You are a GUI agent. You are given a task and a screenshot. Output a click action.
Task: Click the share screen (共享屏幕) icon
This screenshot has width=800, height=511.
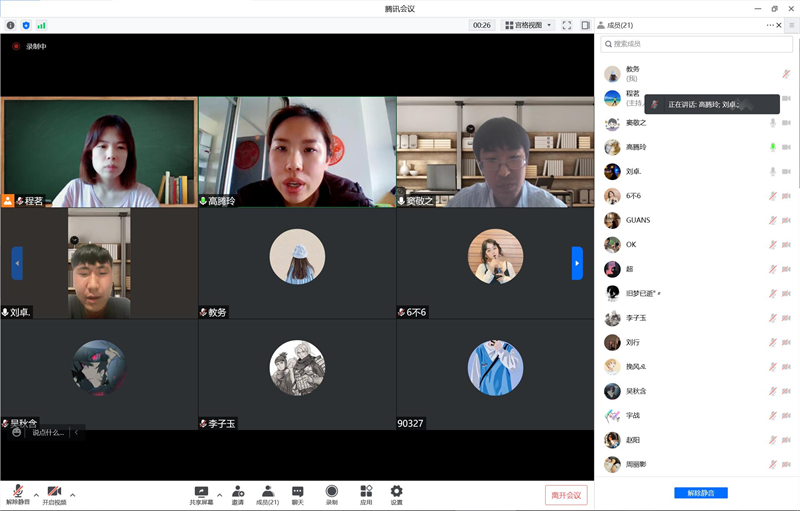202,491
